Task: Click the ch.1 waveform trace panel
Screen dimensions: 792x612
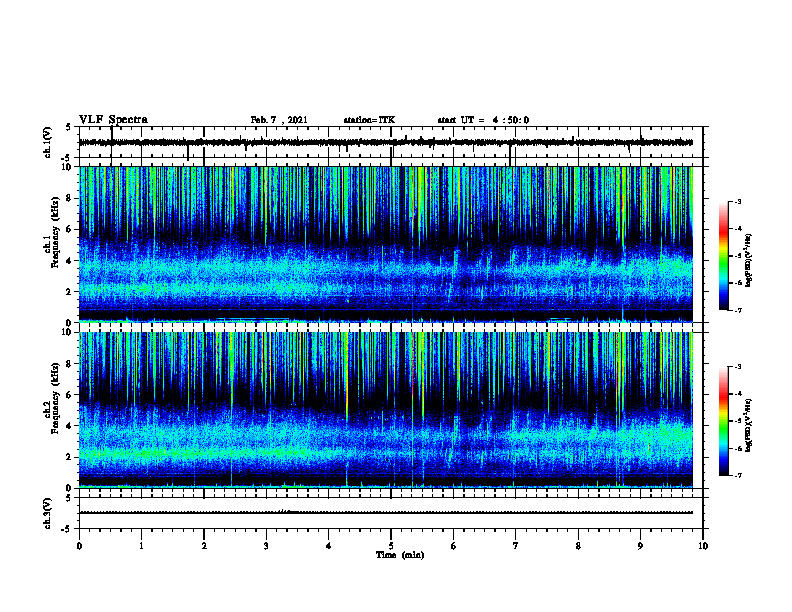Action: coord(391,142)
